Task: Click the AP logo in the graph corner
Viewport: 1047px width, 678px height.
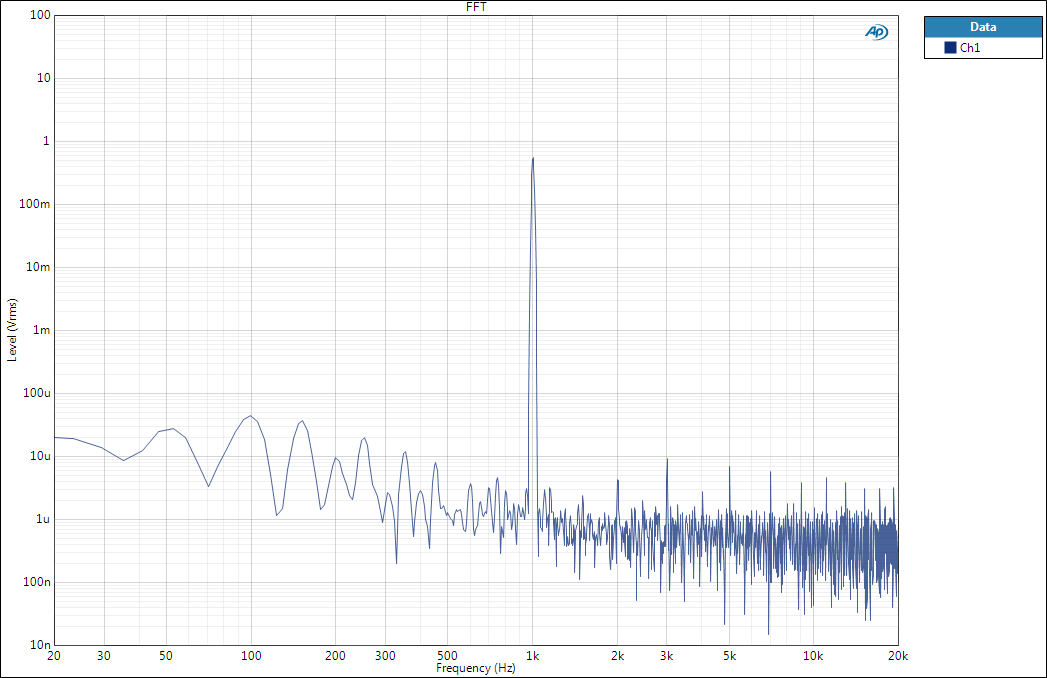Action: coord(876,32)
